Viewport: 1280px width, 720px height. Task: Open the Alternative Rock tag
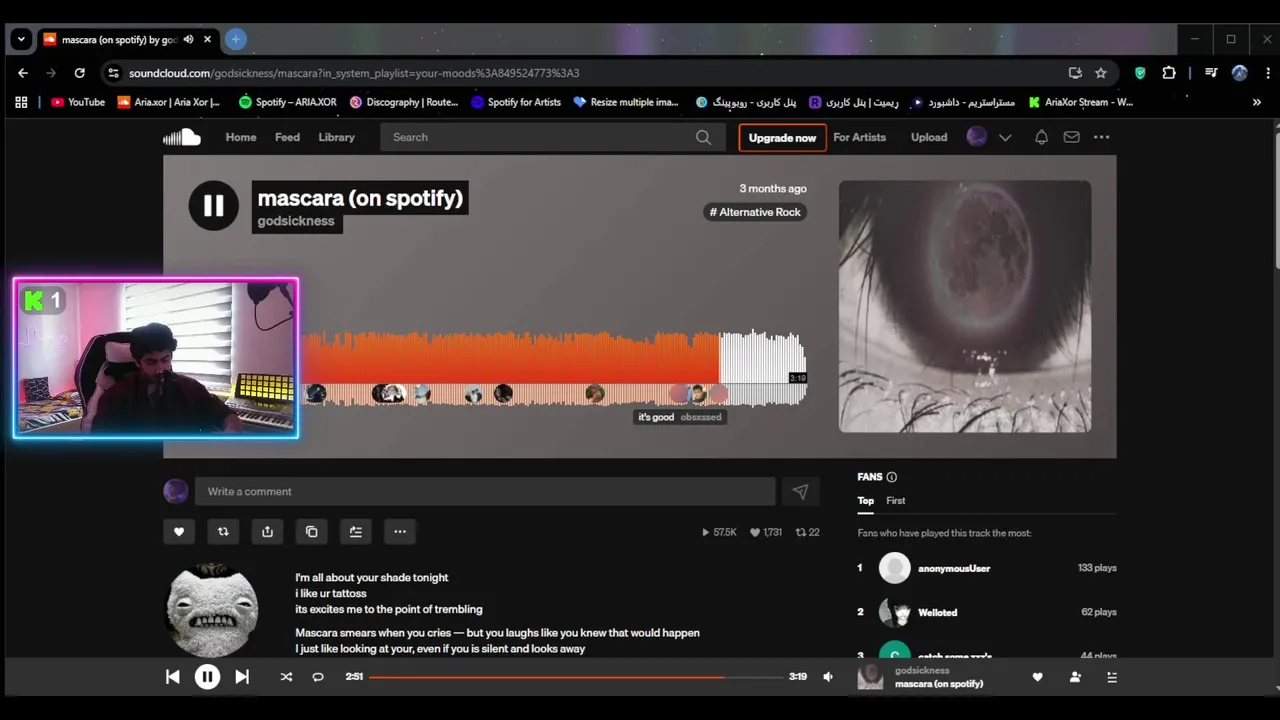755,212
